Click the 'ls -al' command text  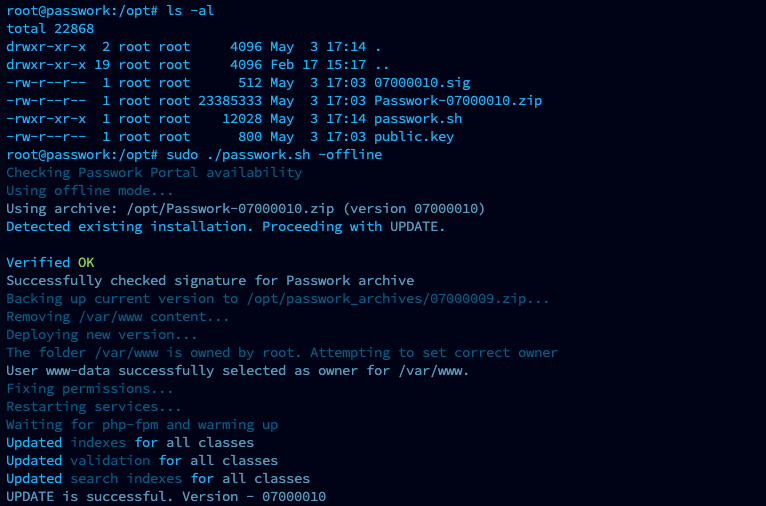(x=190, y=11)
